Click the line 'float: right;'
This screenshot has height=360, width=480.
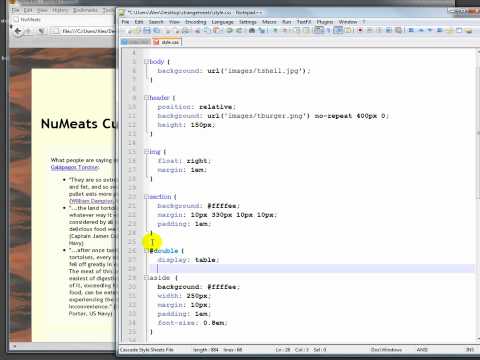click(x=184, y=161)
